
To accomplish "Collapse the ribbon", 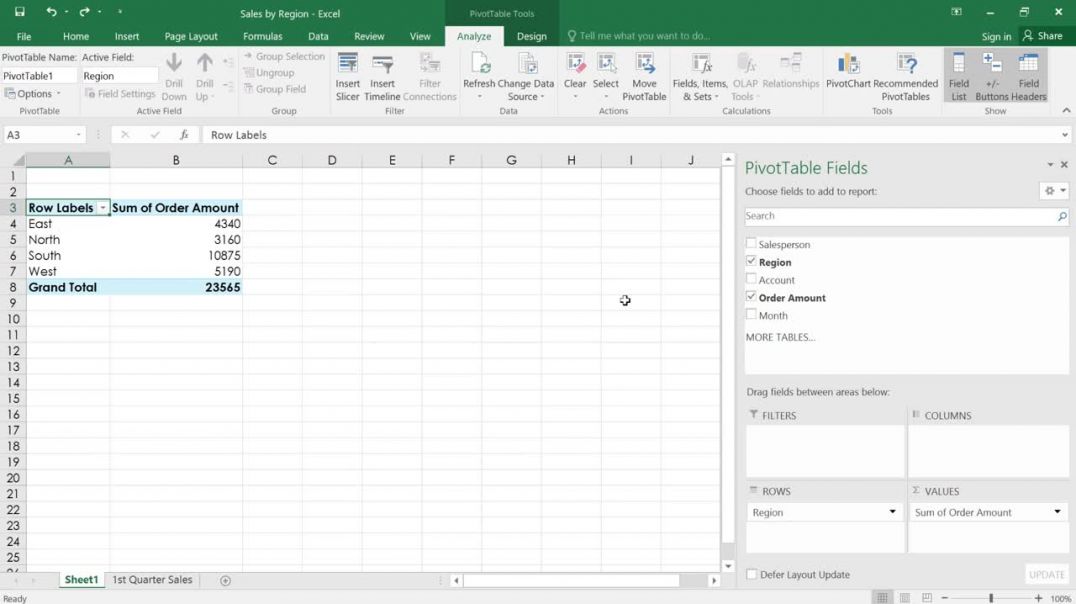I will click(x=1066, y=111).
